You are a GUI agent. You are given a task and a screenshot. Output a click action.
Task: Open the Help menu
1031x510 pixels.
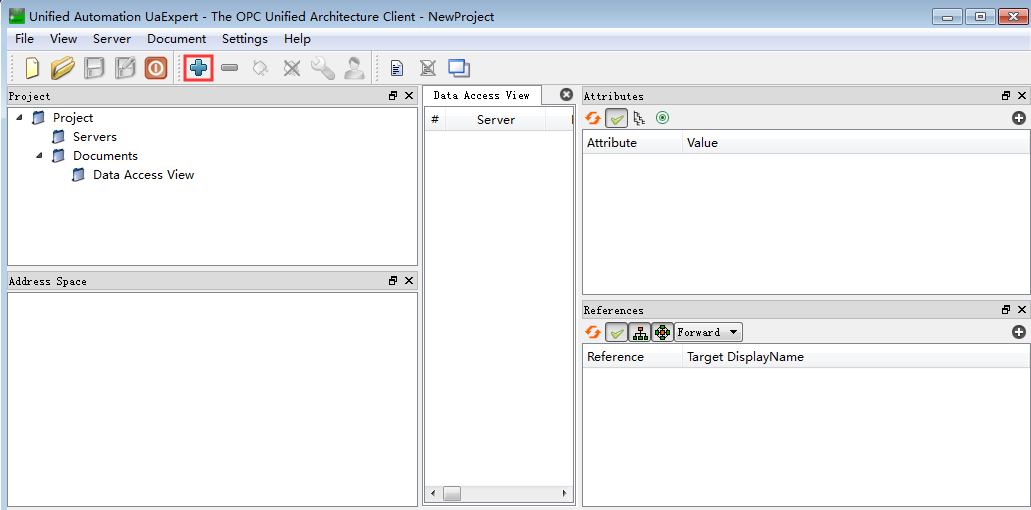click(297, 39)
